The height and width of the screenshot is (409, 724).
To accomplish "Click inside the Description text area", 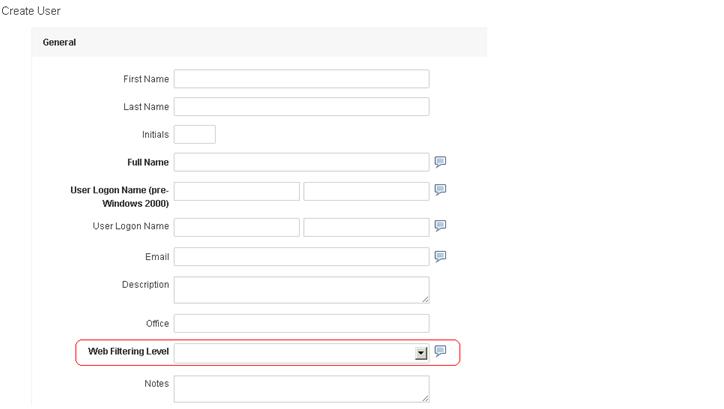I will tap(302, 290).
